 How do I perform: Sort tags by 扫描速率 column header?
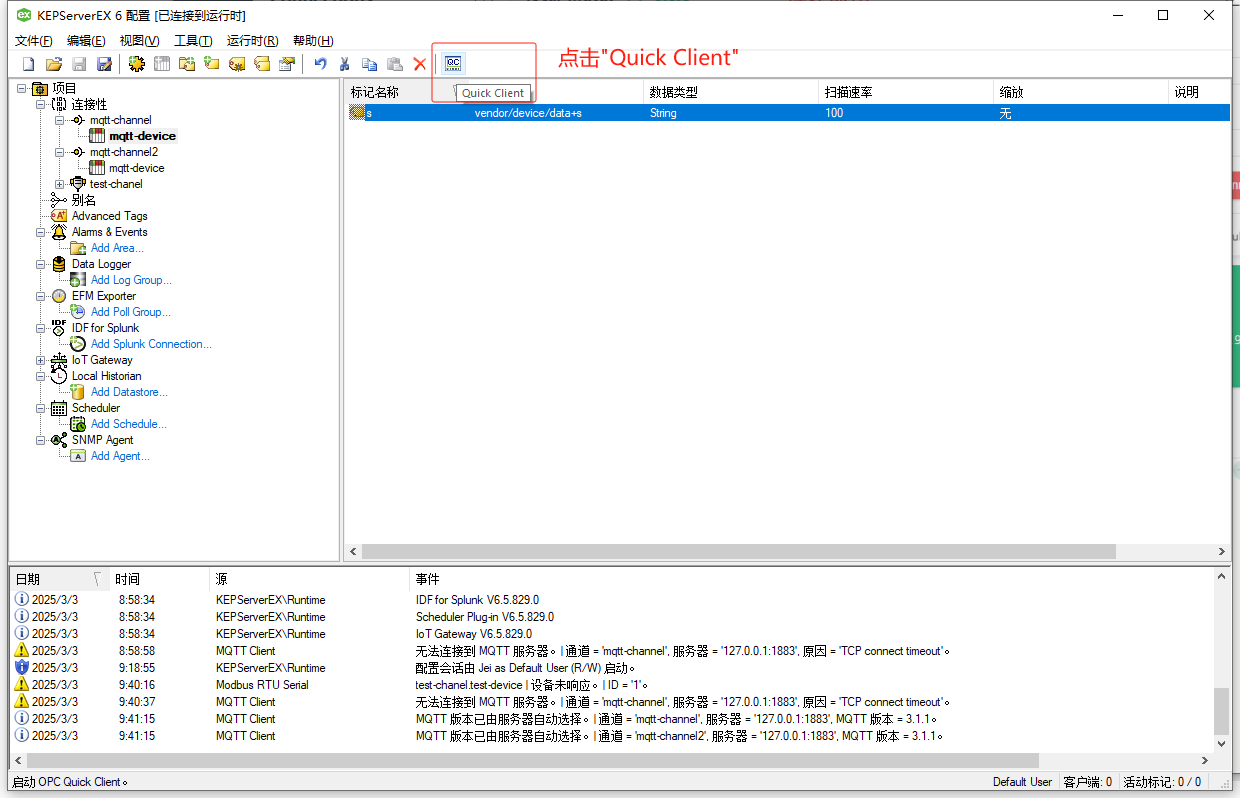(905, 92)
